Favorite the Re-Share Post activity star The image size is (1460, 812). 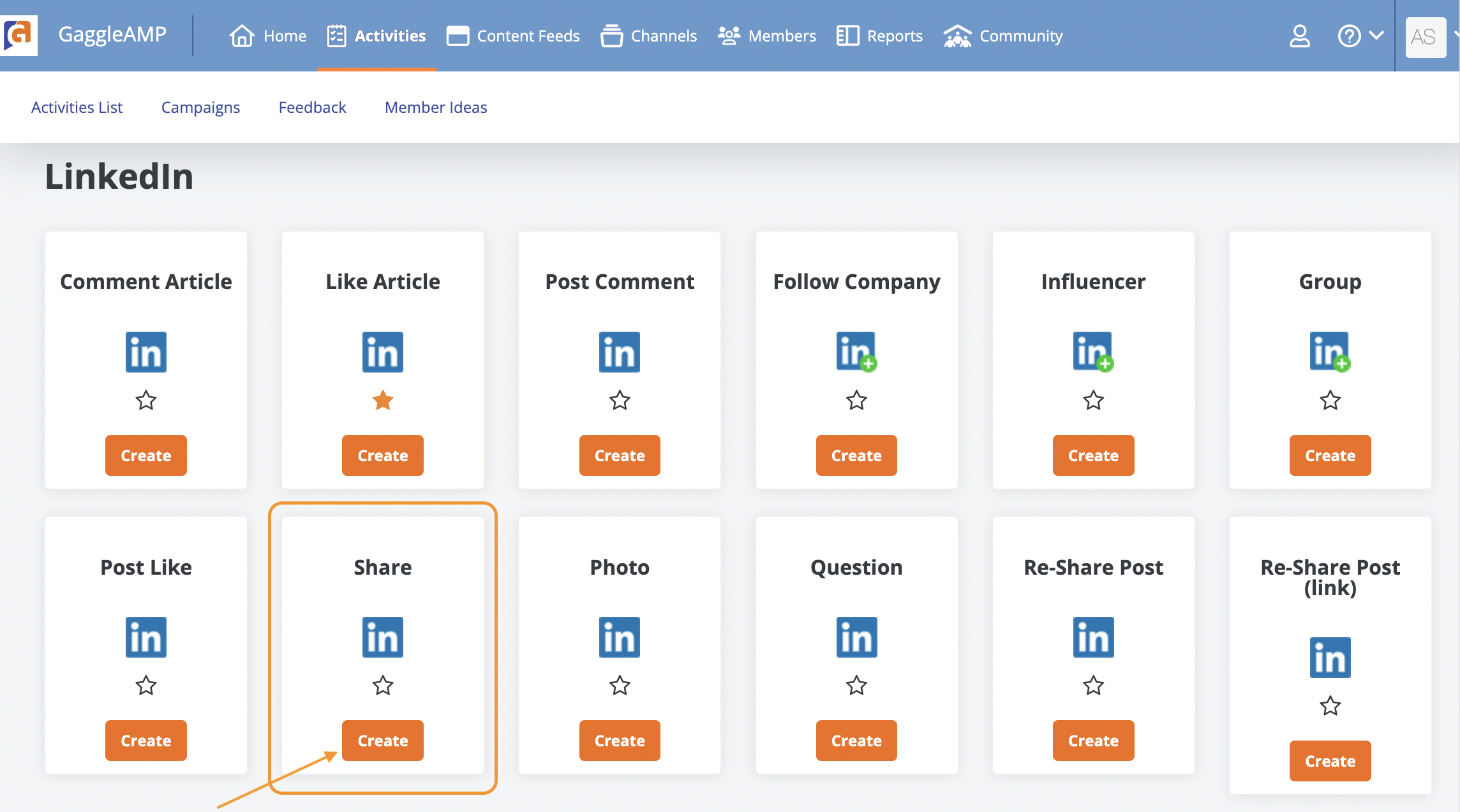point(1093,686)
